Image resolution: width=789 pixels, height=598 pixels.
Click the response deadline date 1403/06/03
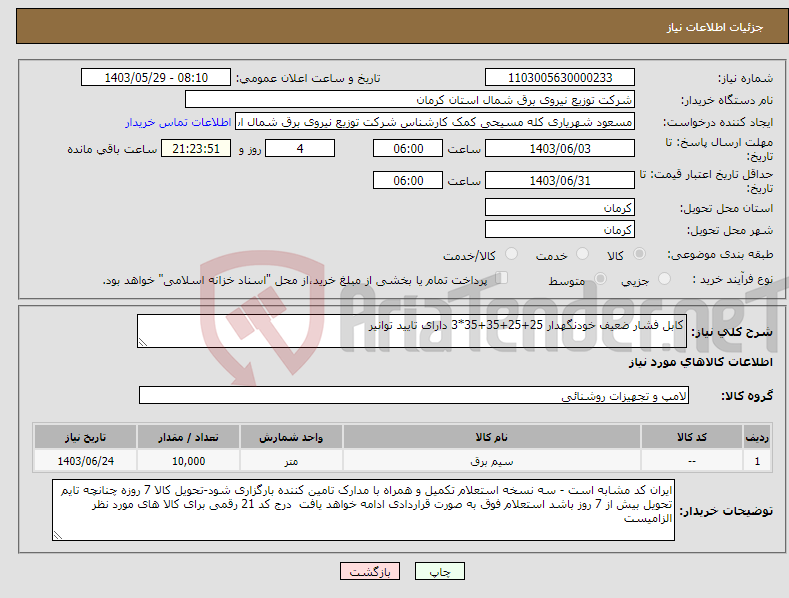pyautogui.click(x=560, y=148)
